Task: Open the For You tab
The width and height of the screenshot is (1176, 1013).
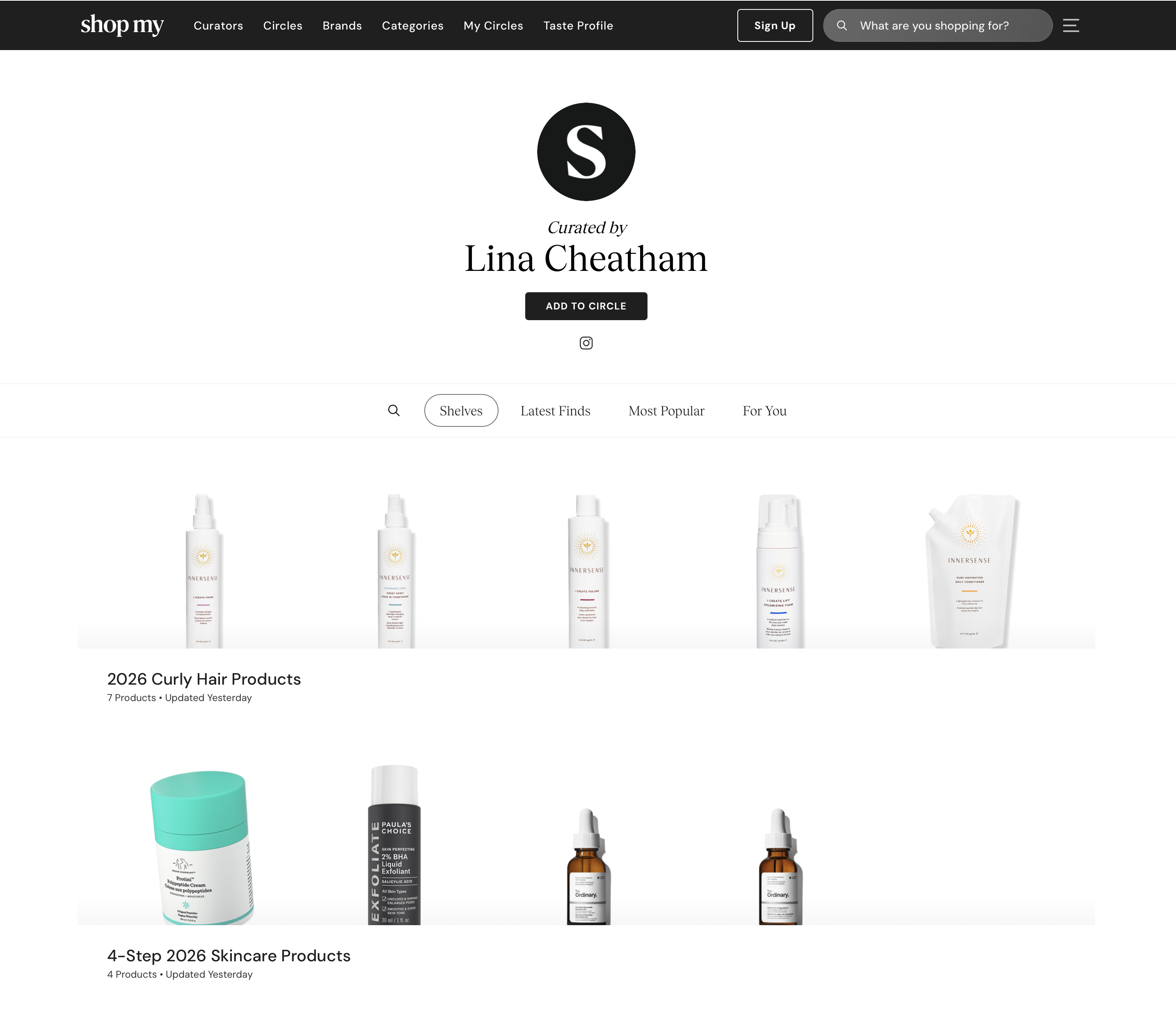Action: coord(764,410)
